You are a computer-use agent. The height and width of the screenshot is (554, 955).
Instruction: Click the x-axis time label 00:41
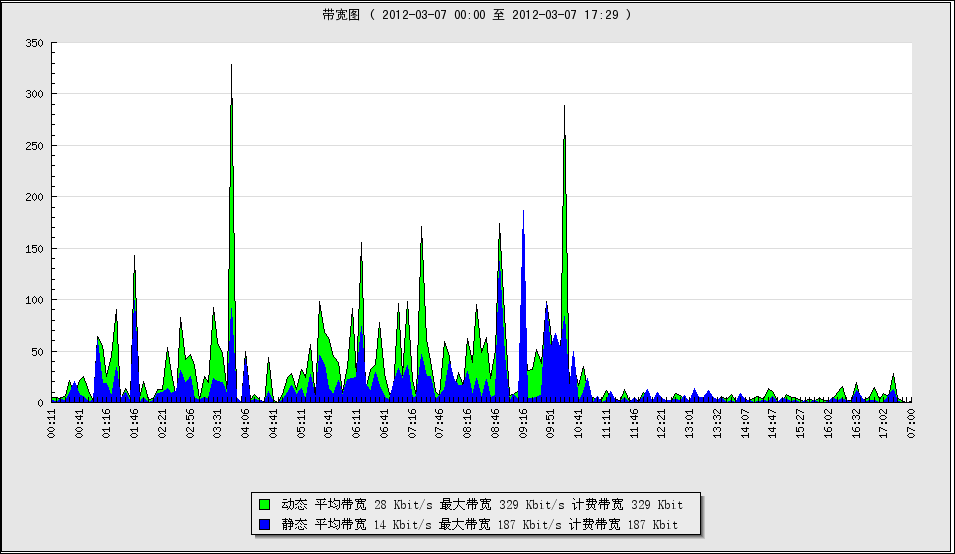tap(79, 423)
